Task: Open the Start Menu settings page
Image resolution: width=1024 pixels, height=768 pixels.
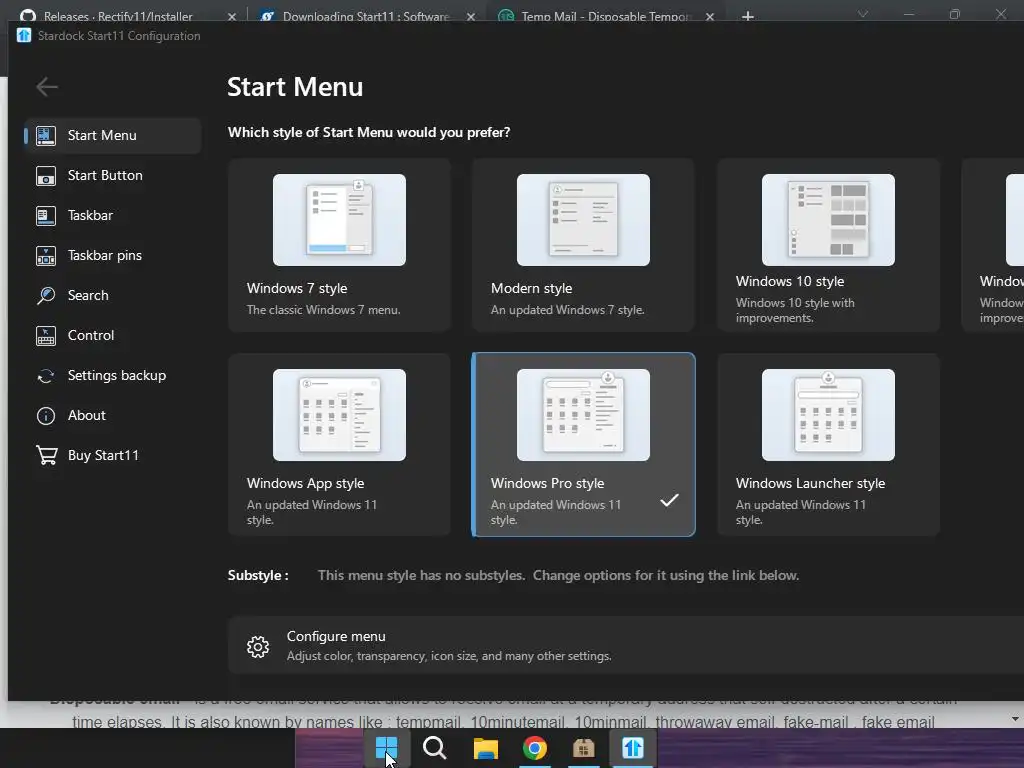Action: [x=112, y=135]
